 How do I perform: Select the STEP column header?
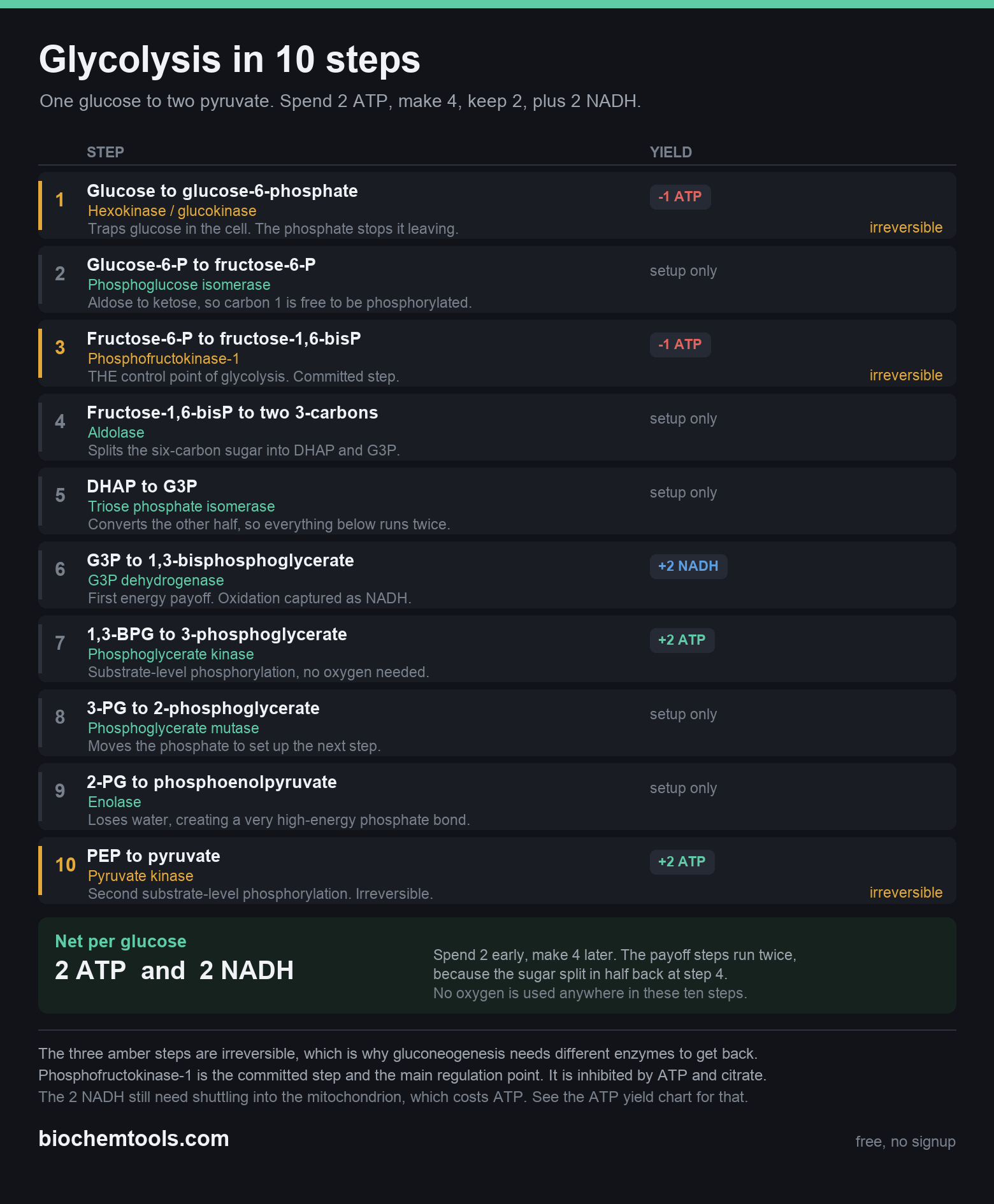(105, 152)
